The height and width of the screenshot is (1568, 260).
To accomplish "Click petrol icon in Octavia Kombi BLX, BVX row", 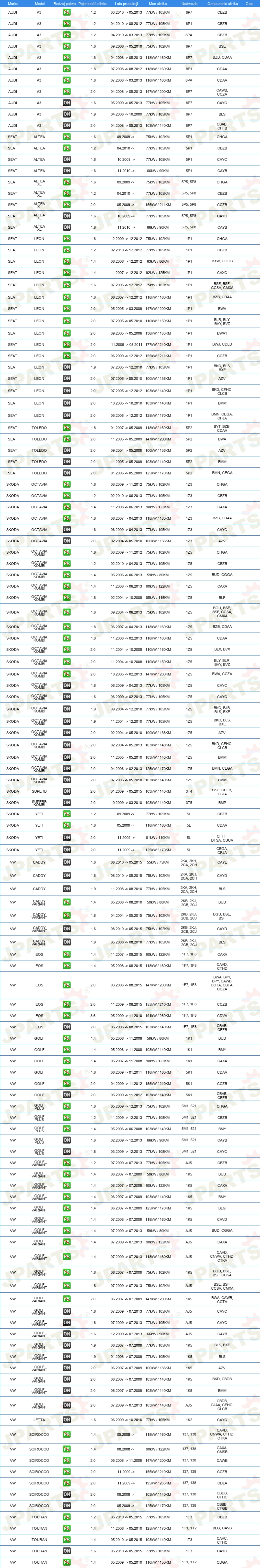I will click(67, 650).
